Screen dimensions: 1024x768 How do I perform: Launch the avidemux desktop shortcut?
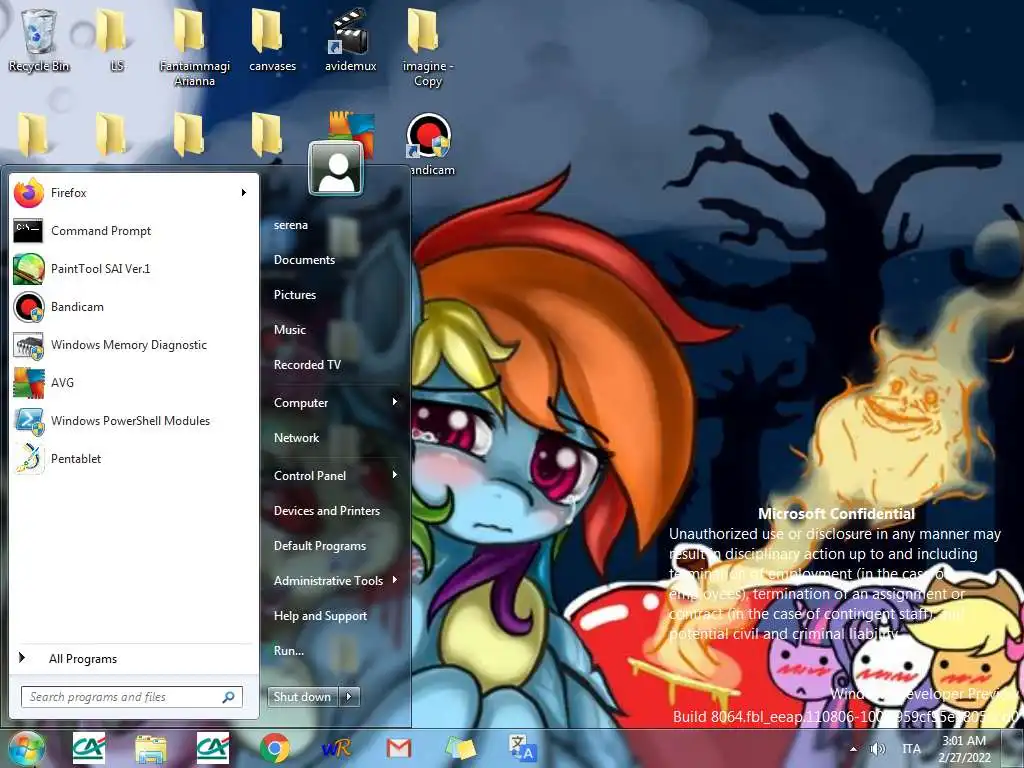[x=351, y=40]
